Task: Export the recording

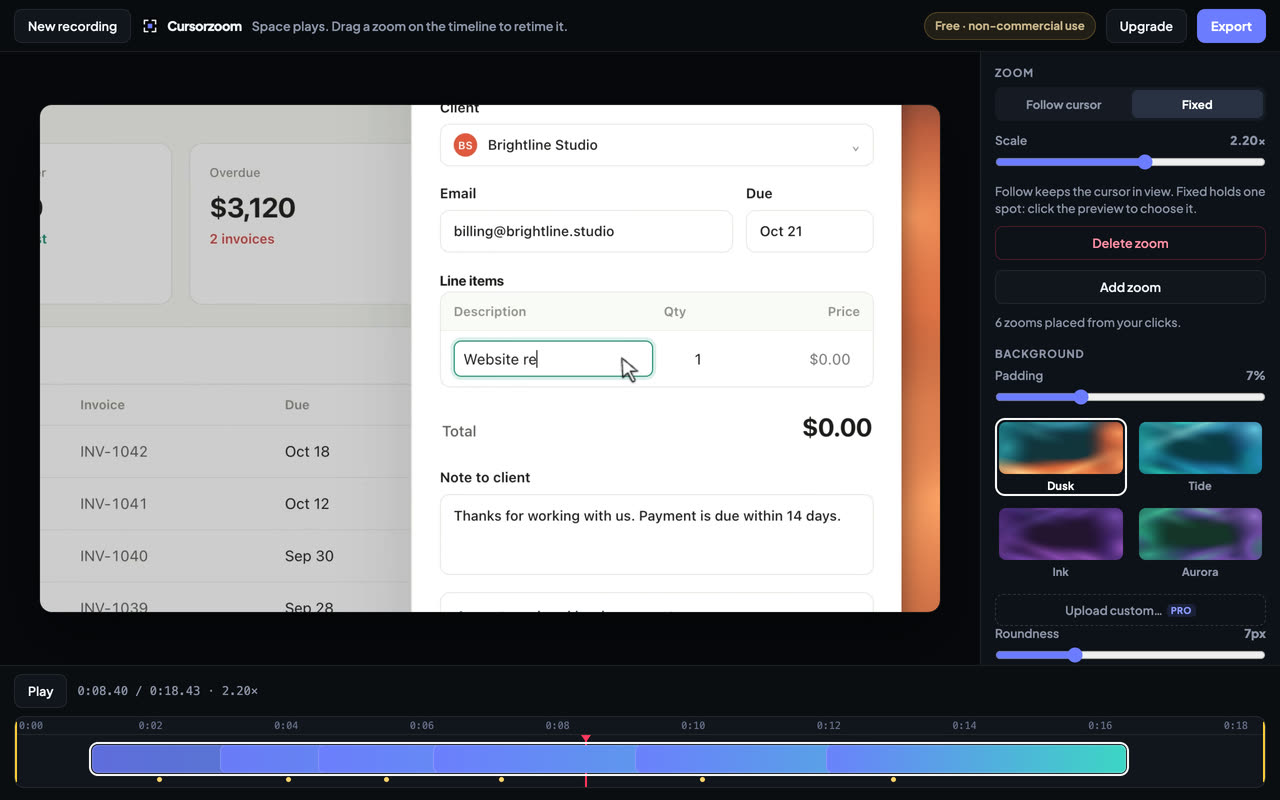Action: point(1231,26)
